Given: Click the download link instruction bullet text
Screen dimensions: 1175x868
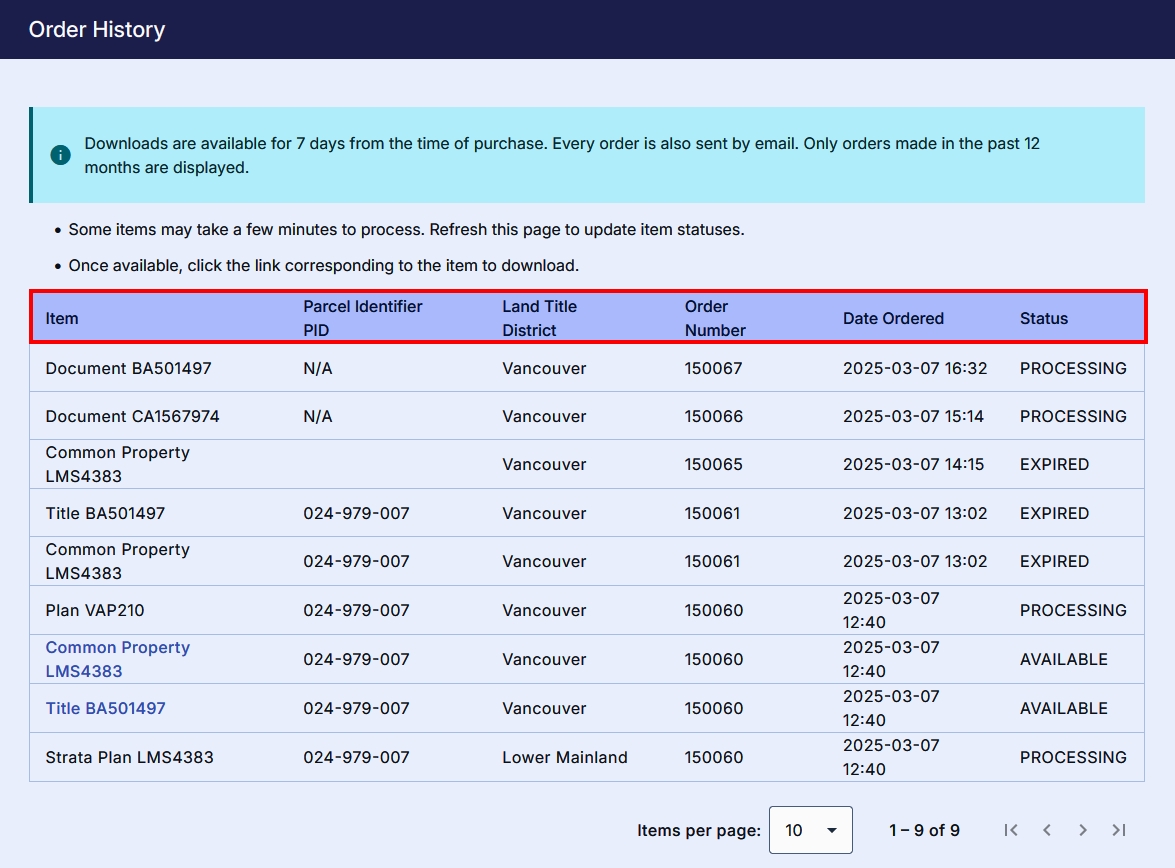Looking at the screenshot, I should pos(324,265).
